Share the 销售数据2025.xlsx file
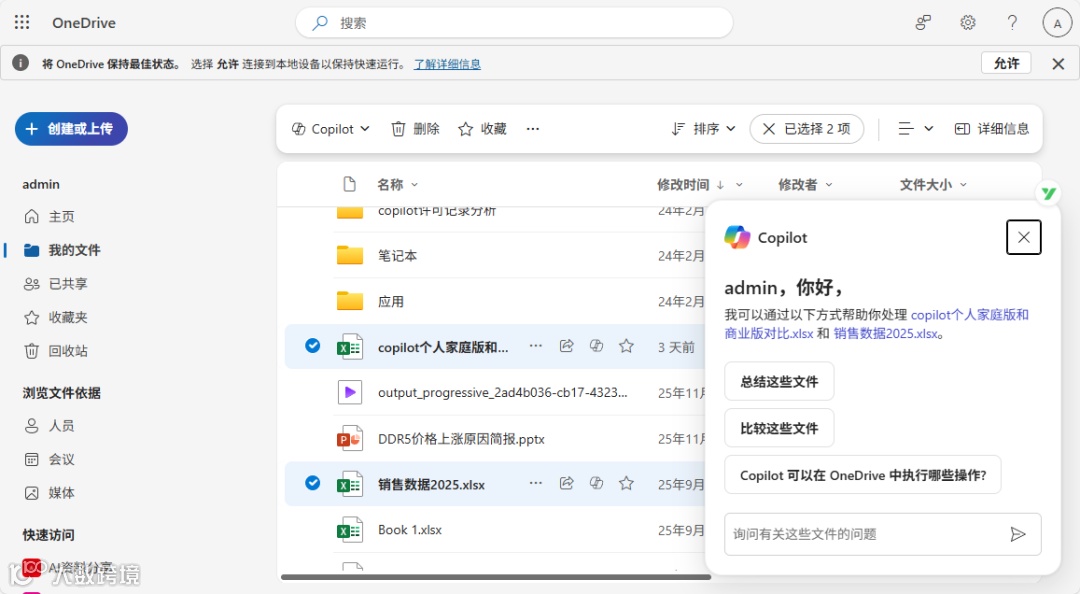Screen dimensions: 1080x594 point(566,483)
